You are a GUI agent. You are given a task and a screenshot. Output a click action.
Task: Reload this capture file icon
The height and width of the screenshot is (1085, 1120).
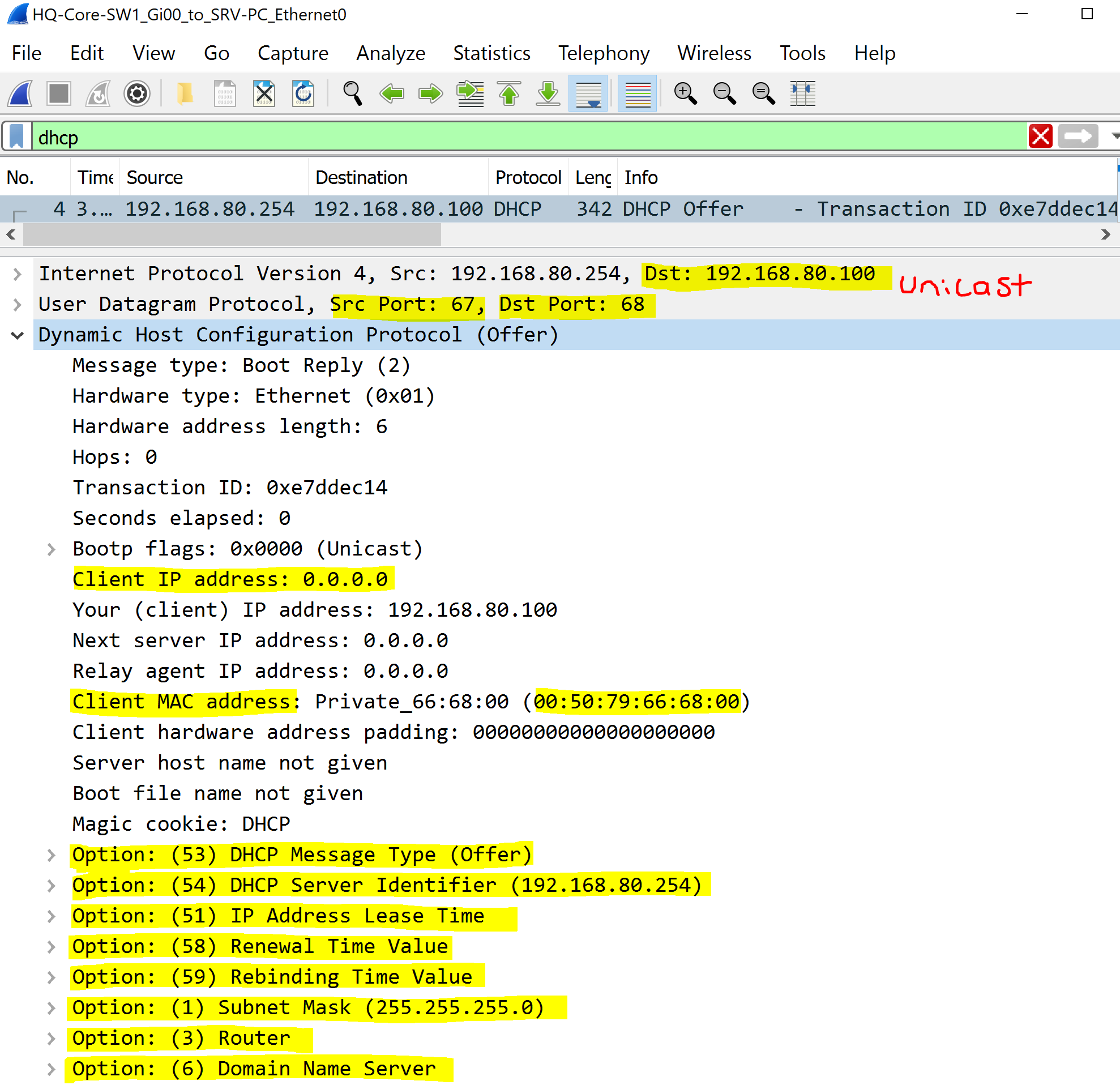pos(303,93)
